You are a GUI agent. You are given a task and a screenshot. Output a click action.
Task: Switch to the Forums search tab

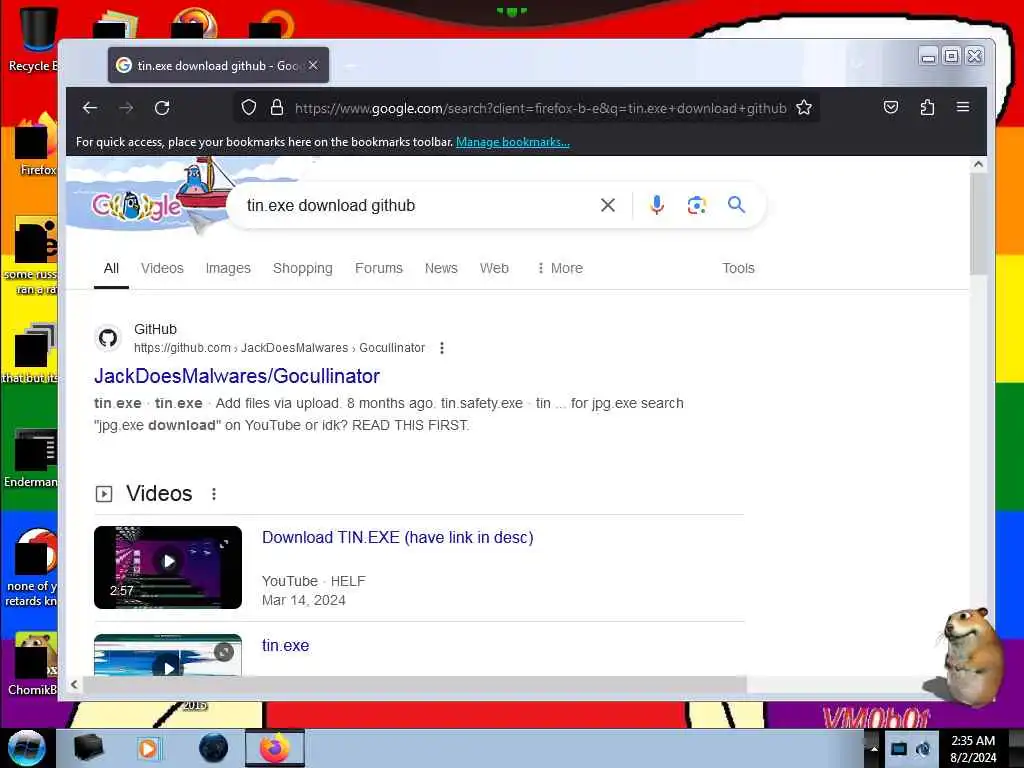(379, 268)
